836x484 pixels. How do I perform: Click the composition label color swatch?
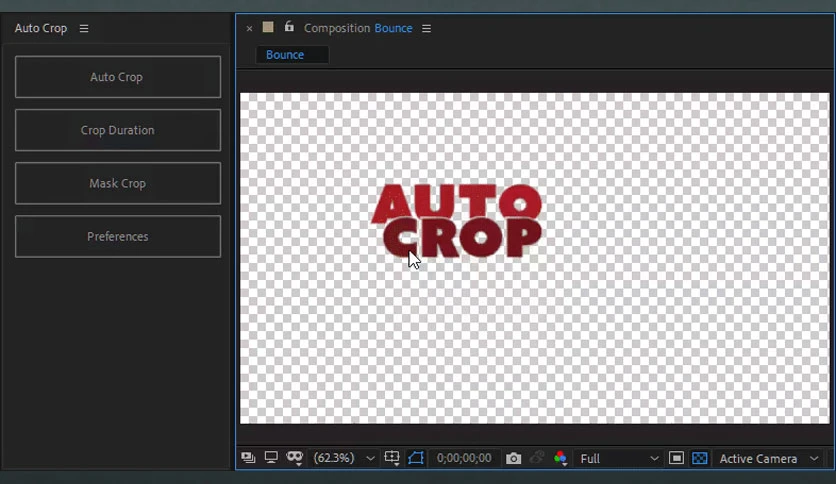pos(268,27)
